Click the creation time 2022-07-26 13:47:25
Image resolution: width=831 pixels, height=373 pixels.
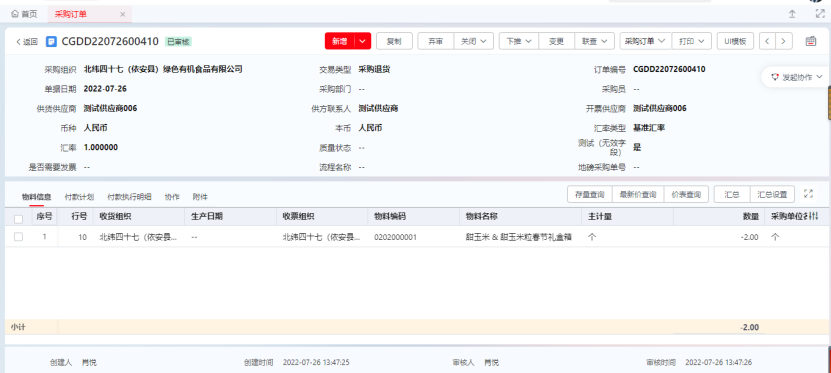click(316, 362)
